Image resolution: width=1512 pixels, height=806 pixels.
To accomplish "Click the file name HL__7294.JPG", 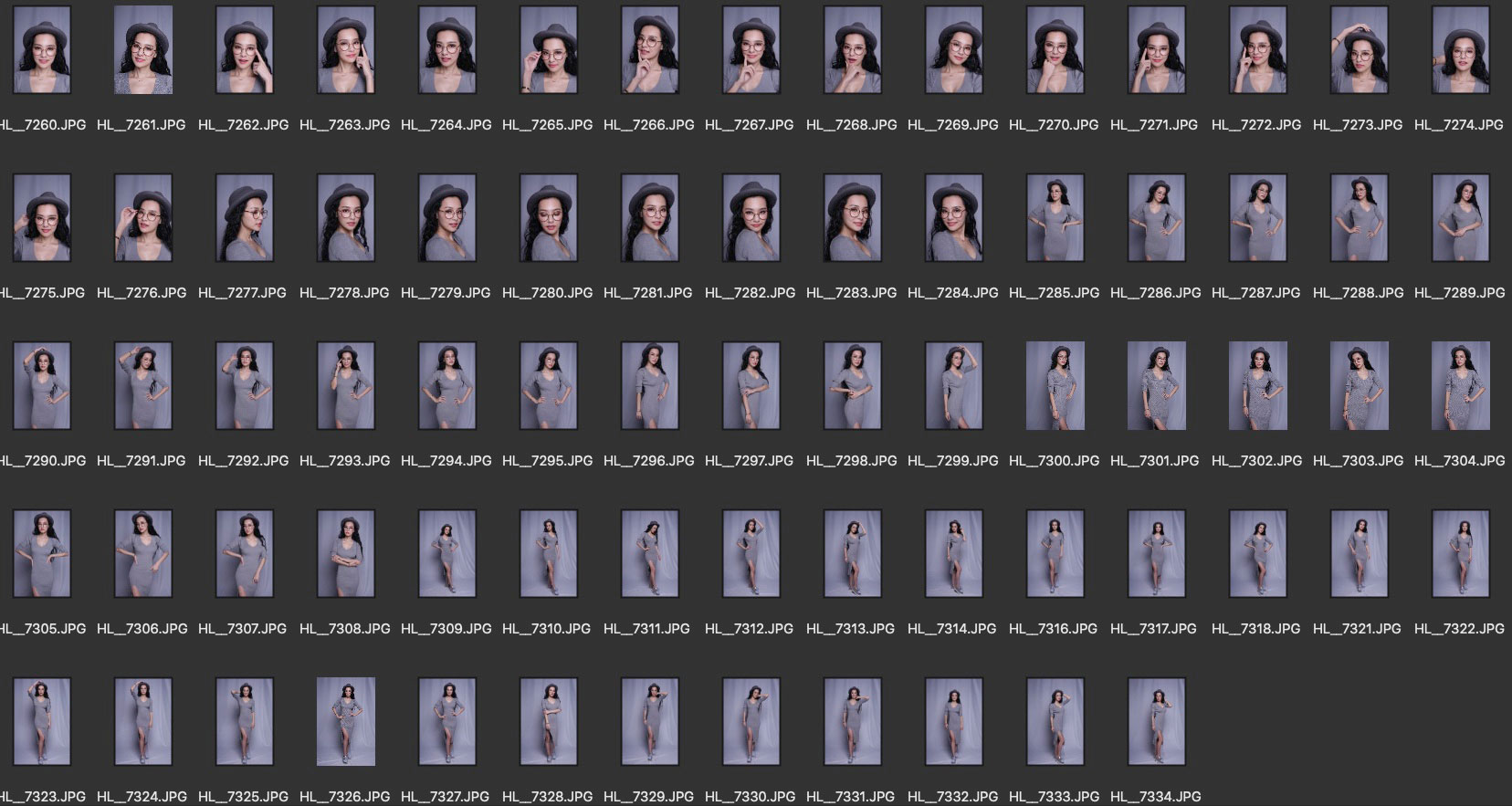I will [x=446, y=461].
